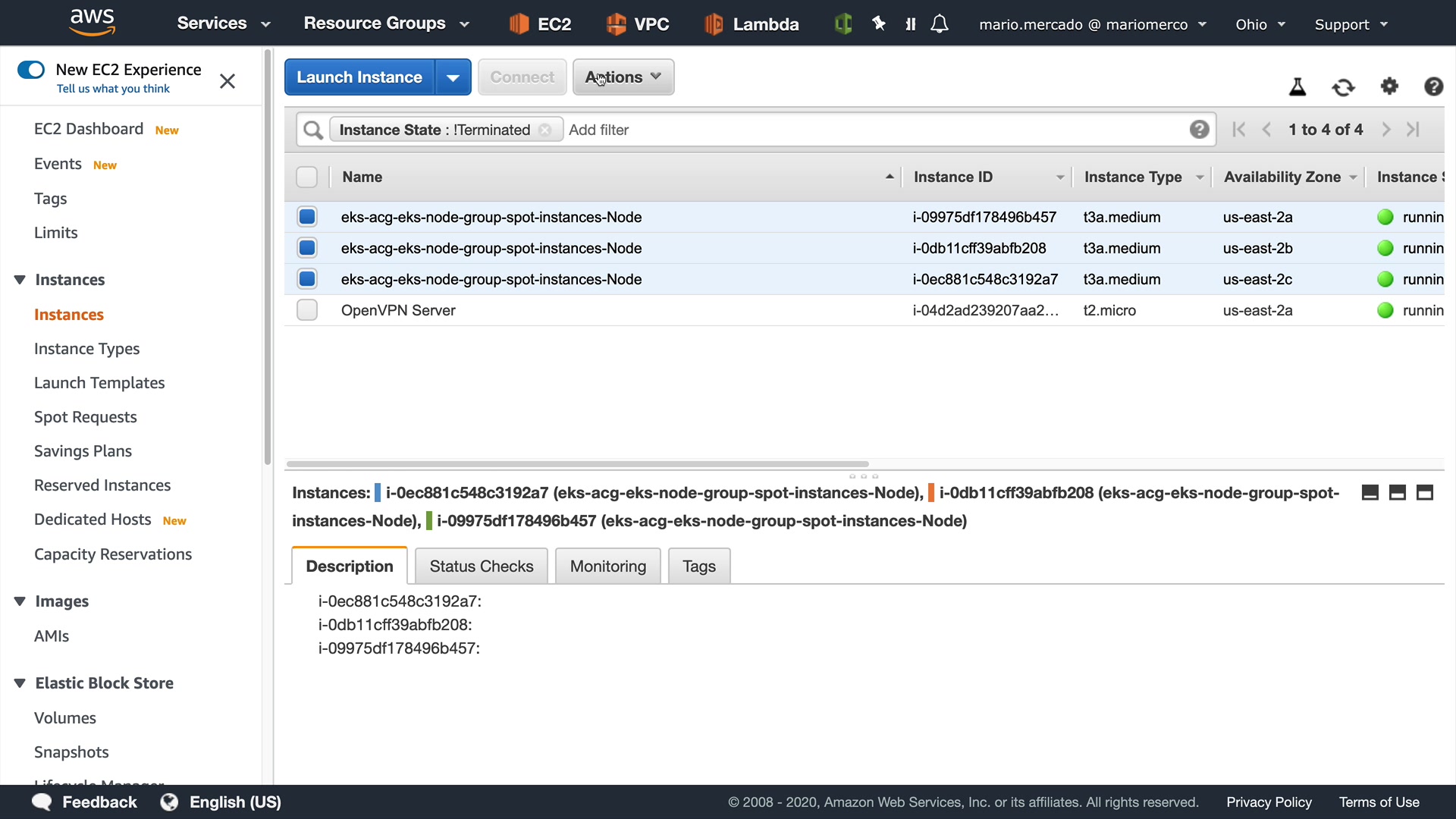Click the horizontal table scrollbar
The image size is (1456, 819).
576,463
